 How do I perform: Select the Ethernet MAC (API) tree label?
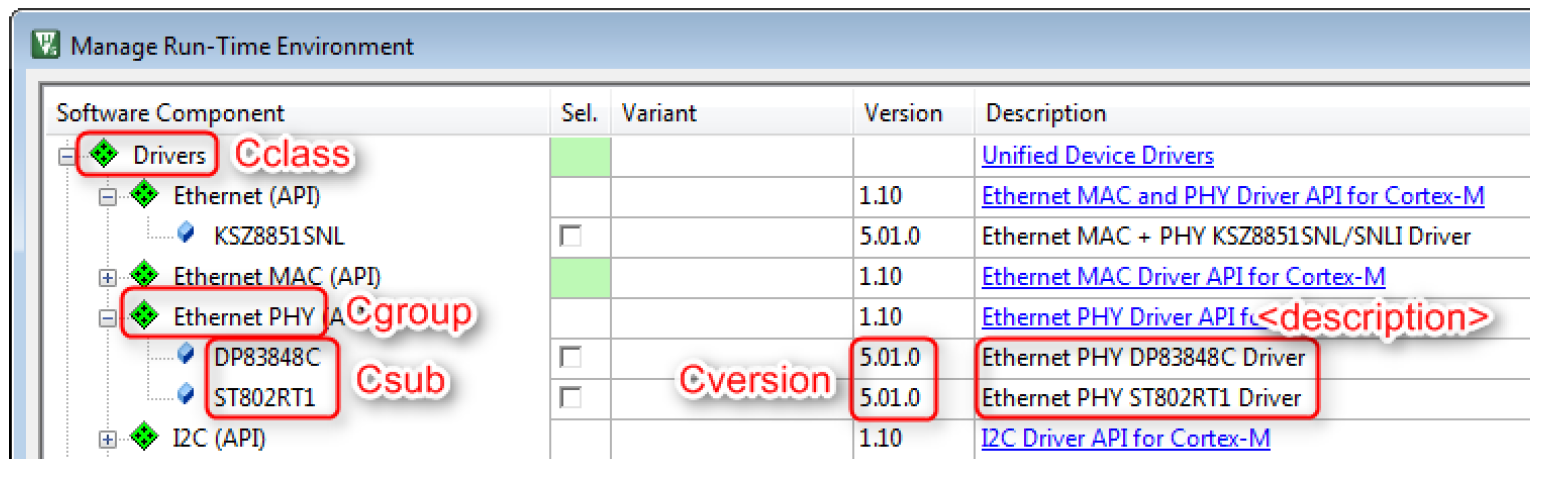(277, 276)
